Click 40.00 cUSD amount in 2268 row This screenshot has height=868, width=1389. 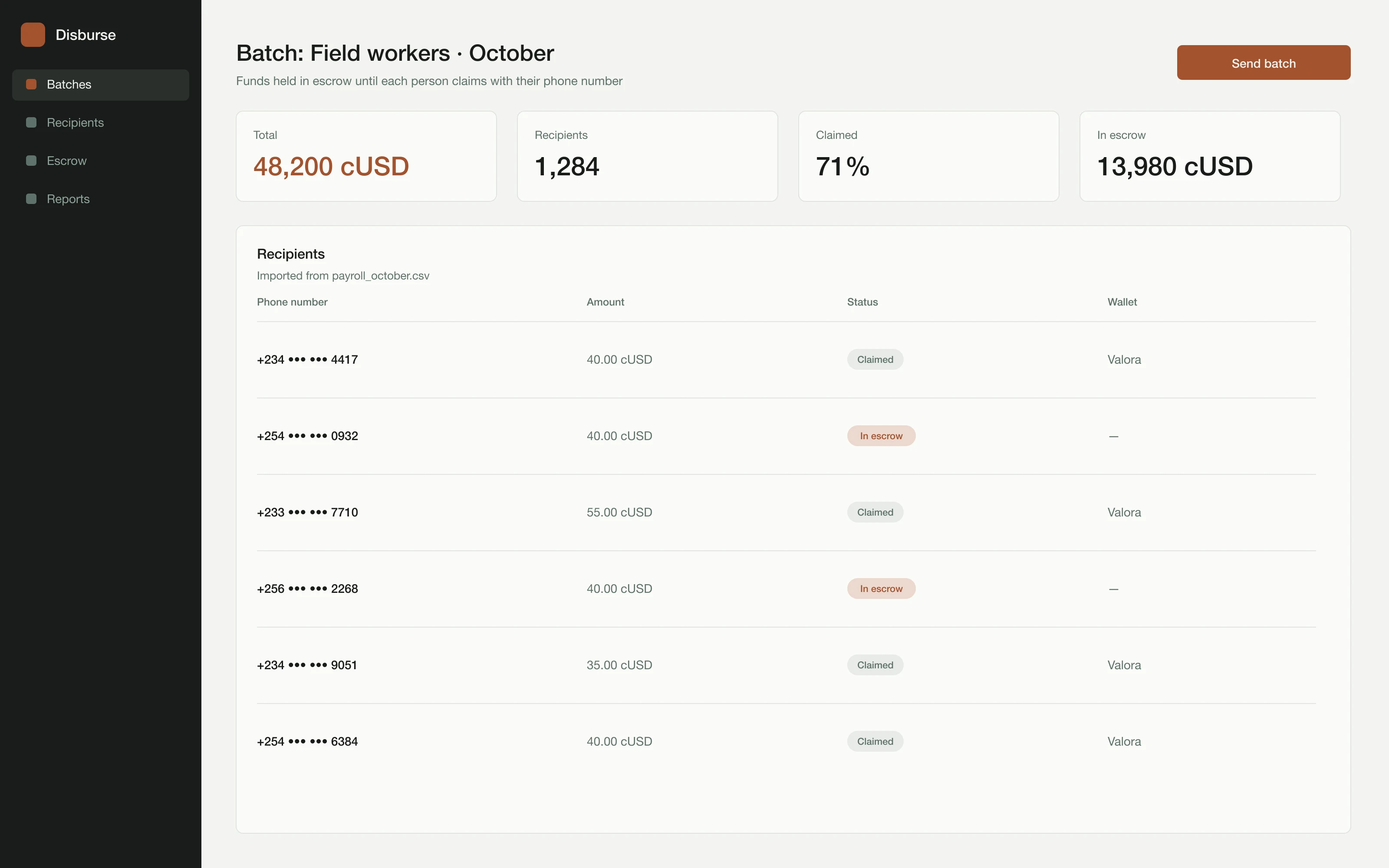[x=619, y=589]
